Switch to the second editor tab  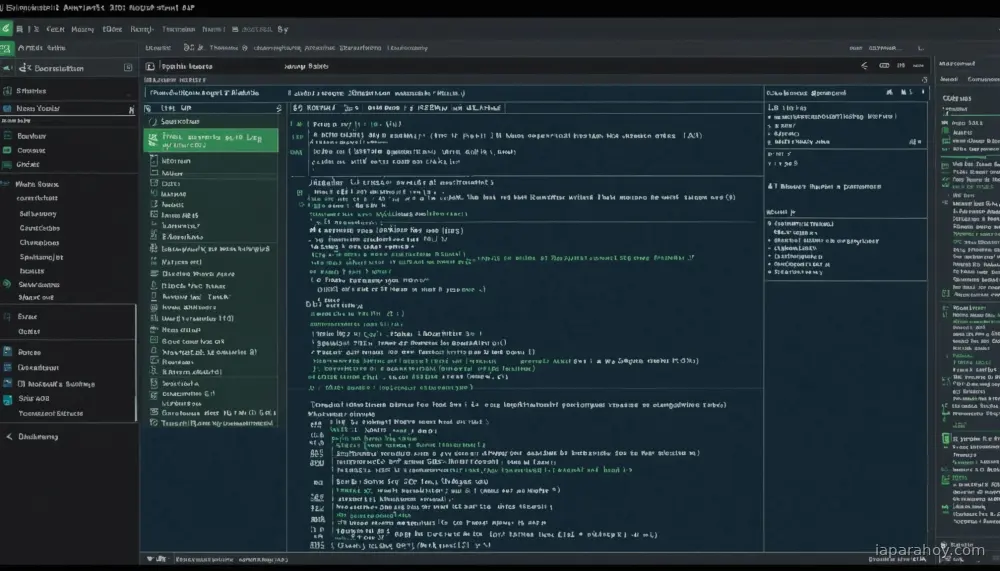coord(306,66)
